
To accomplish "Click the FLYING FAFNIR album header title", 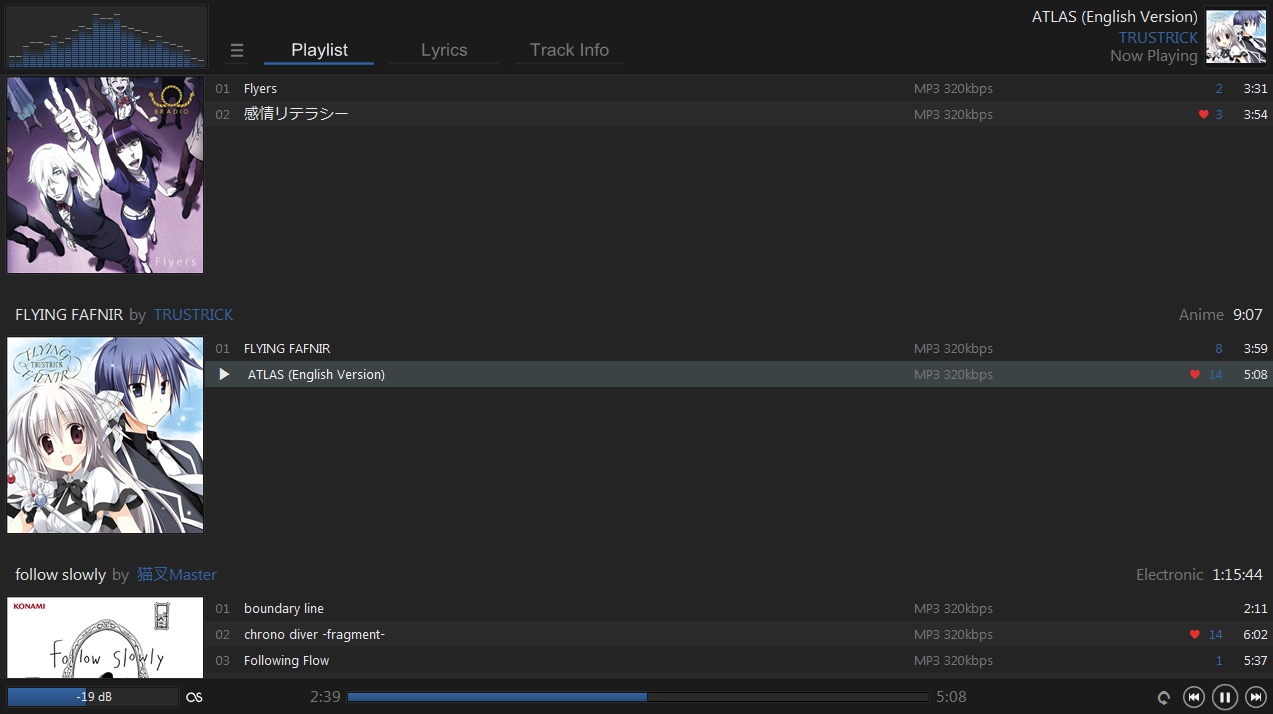I will (x=69, y=314).
